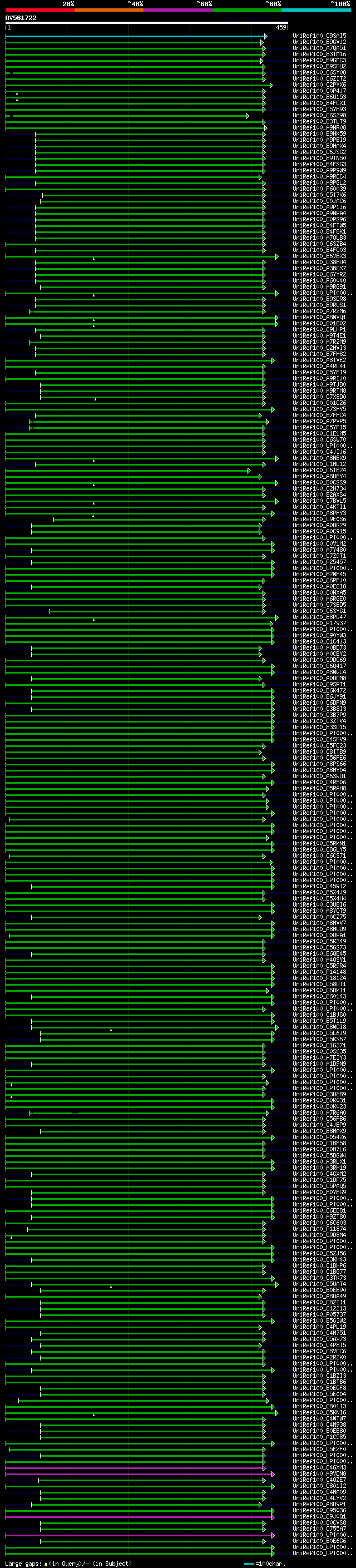Open hit UniRef100_A9NR08
Screen dimensions: 356x1568
click(x=319, y=128)
